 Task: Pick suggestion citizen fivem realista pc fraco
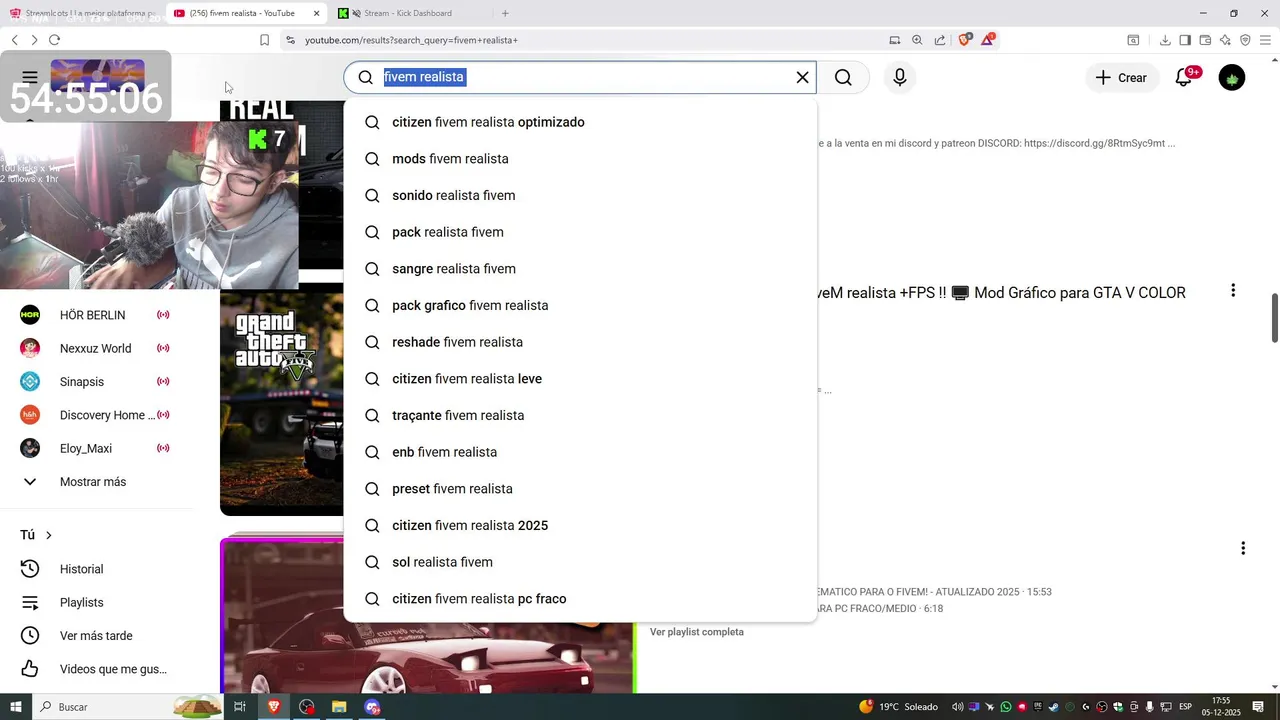pyautogui.click(x=580, y=599)
